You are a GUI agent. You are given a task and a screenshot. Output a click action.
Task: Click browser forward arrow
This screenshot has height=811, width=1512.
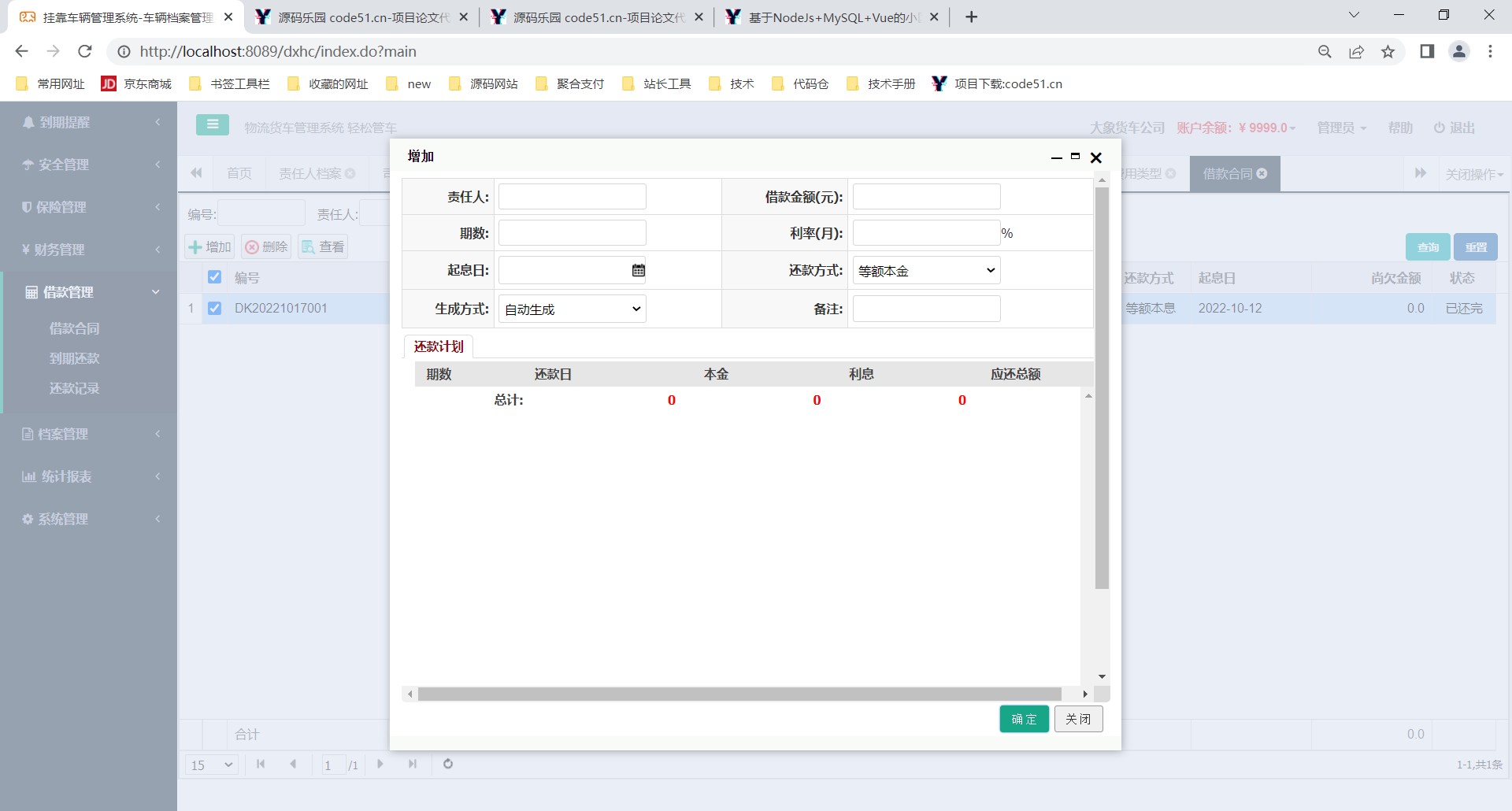tap(53, 51)
